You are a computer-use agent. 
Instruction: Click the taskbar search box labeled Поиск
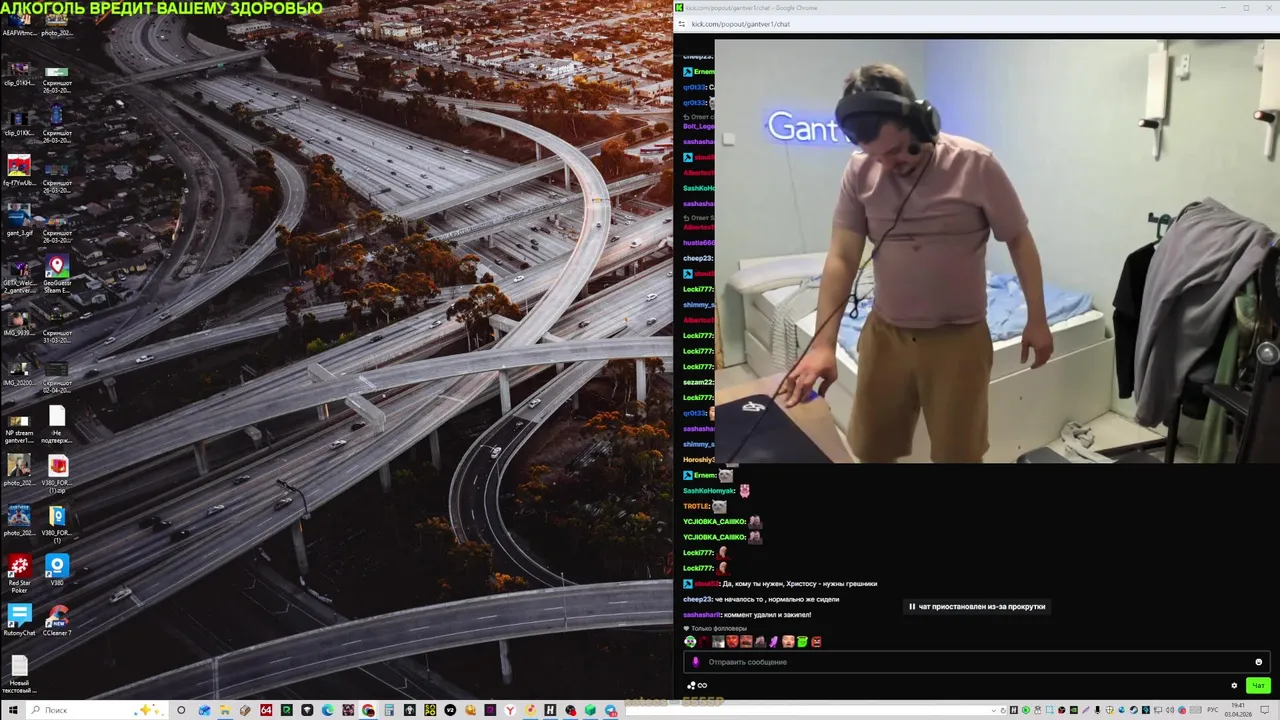click(x=95, y=710)
